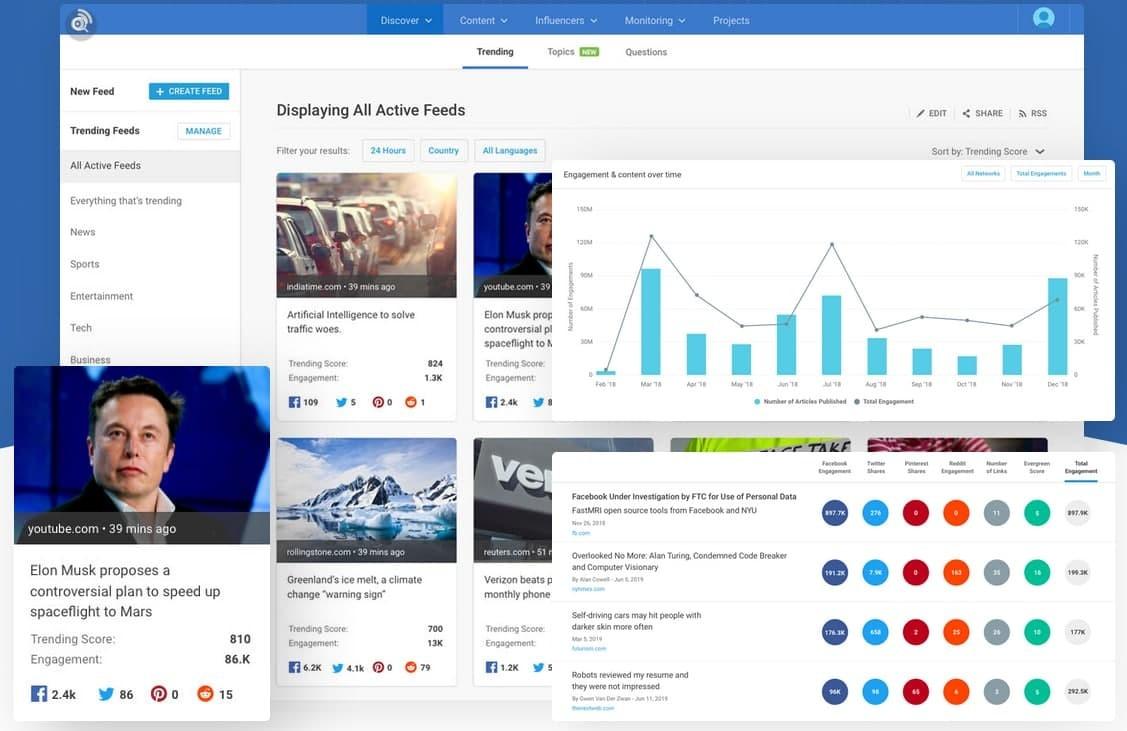The width and height of the screenshot is (1127, 731).
Task: Switch to the Topics tab
Action: [573, 52]
